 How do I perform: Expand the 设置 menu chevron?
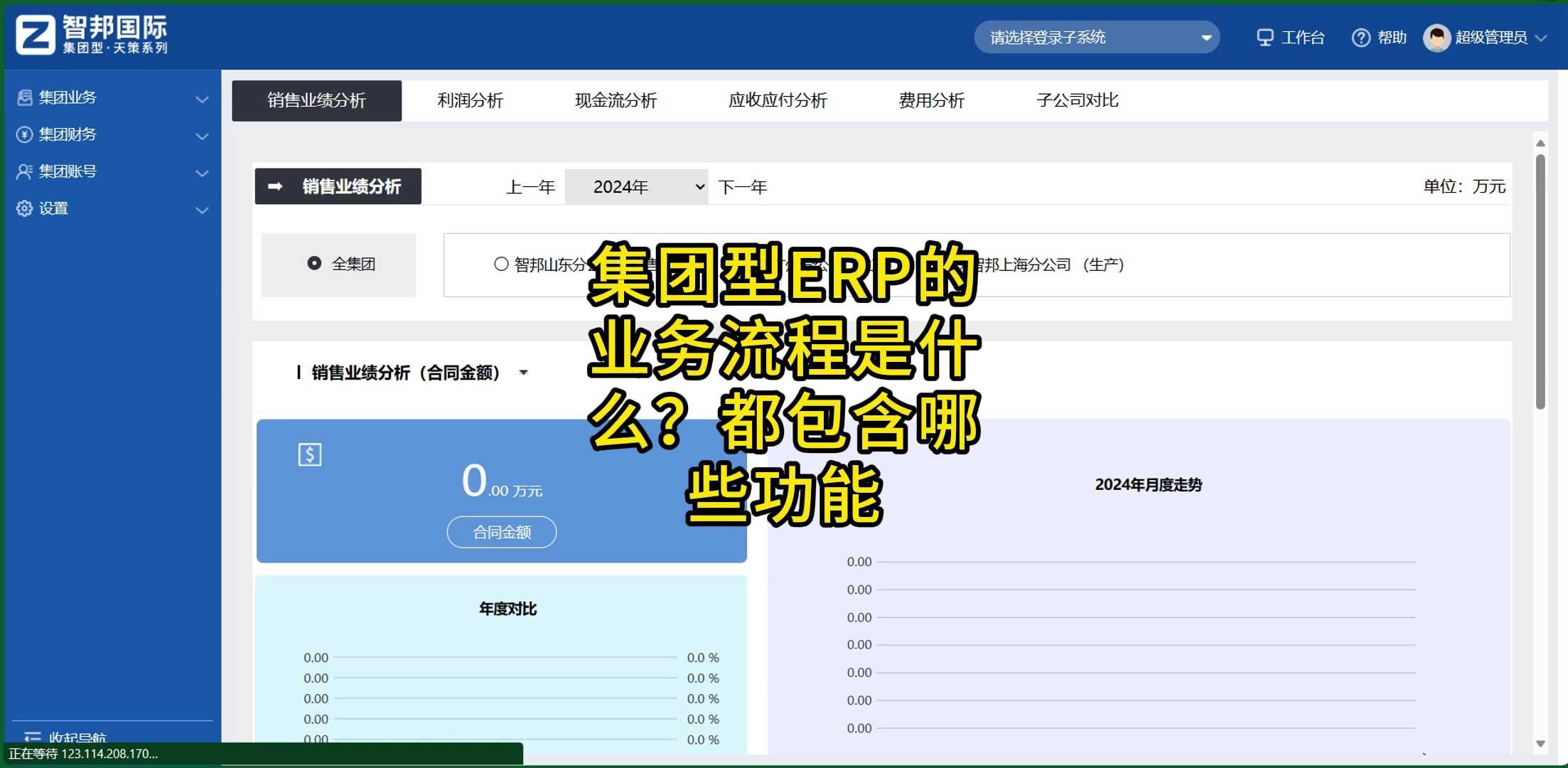[203, 210]
